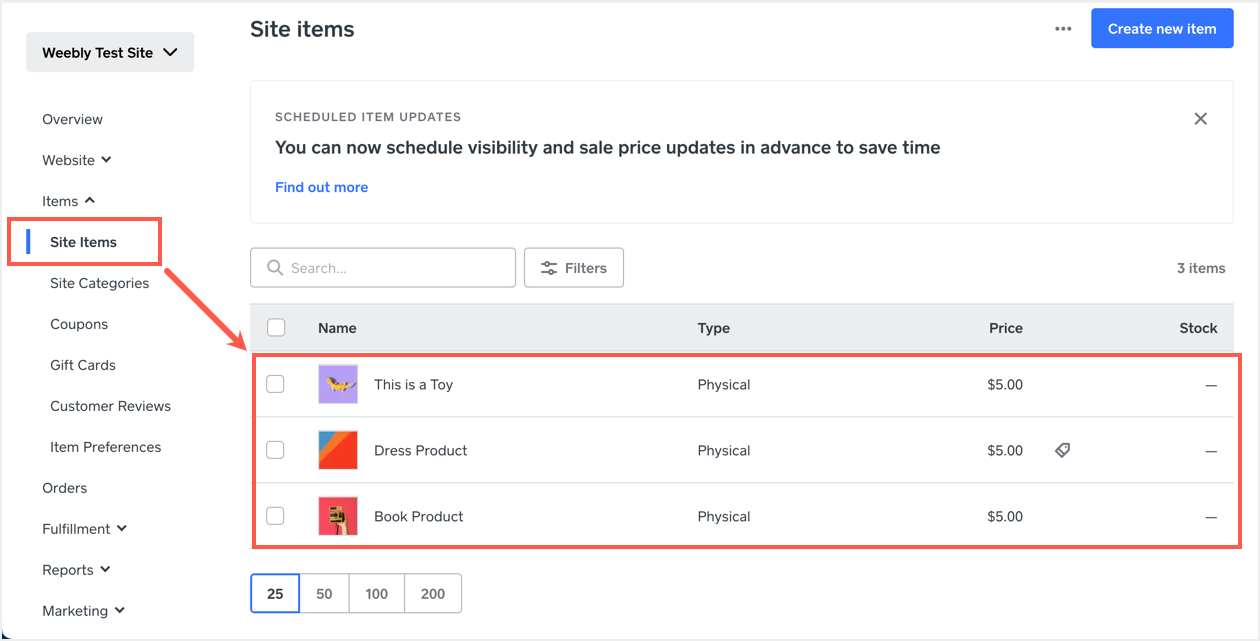Open the Dress Product thumbnail image
The width and height of the screenshot is (1260, 641).
(338, 451)
